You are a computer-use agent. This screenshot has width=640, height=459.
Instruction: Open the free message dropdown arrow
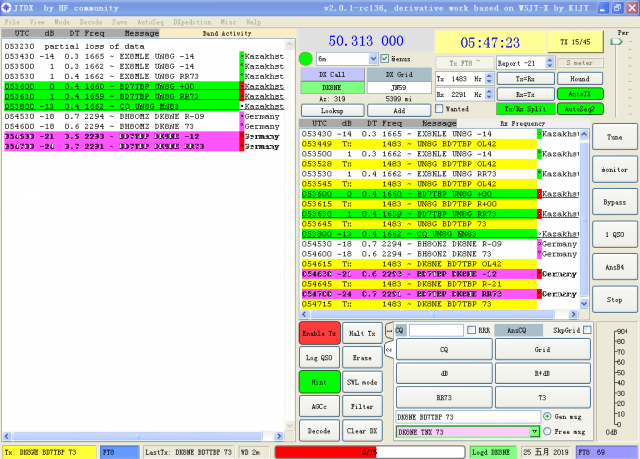pos(535,431)
